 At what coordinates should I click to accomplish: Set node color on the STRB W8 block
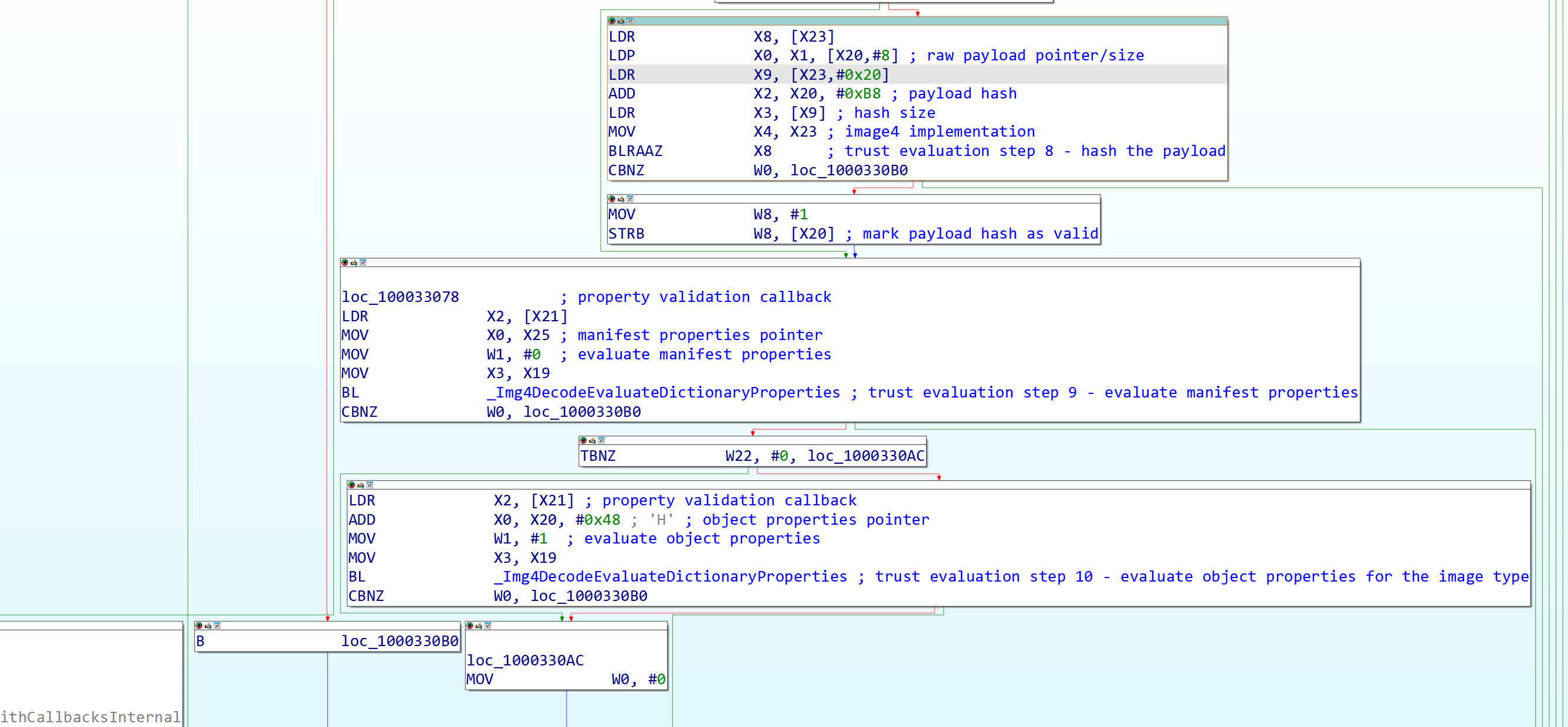[612, 199]
